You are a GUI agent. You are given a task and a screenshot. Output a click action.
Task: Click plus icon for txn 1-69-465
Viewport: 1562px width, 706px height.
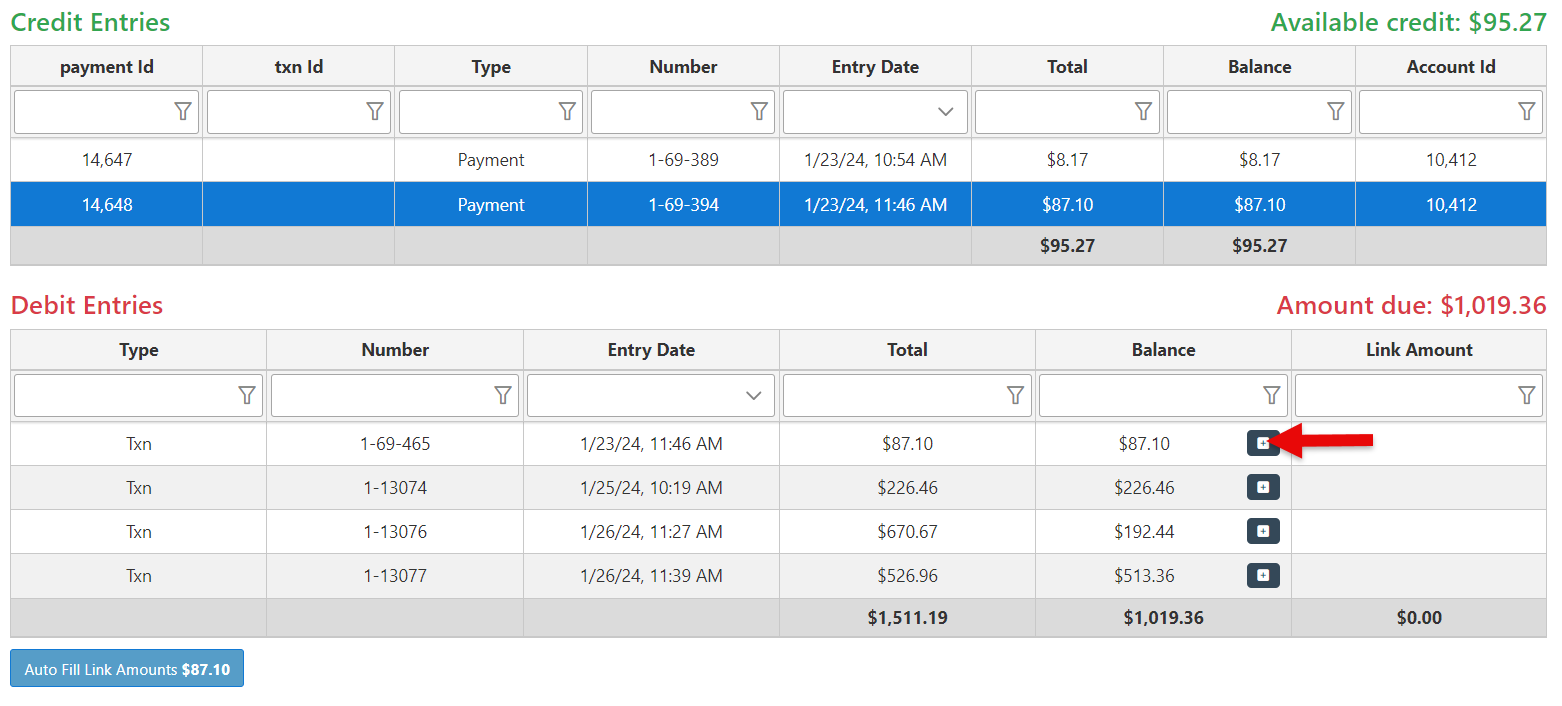click(1263, 443)
